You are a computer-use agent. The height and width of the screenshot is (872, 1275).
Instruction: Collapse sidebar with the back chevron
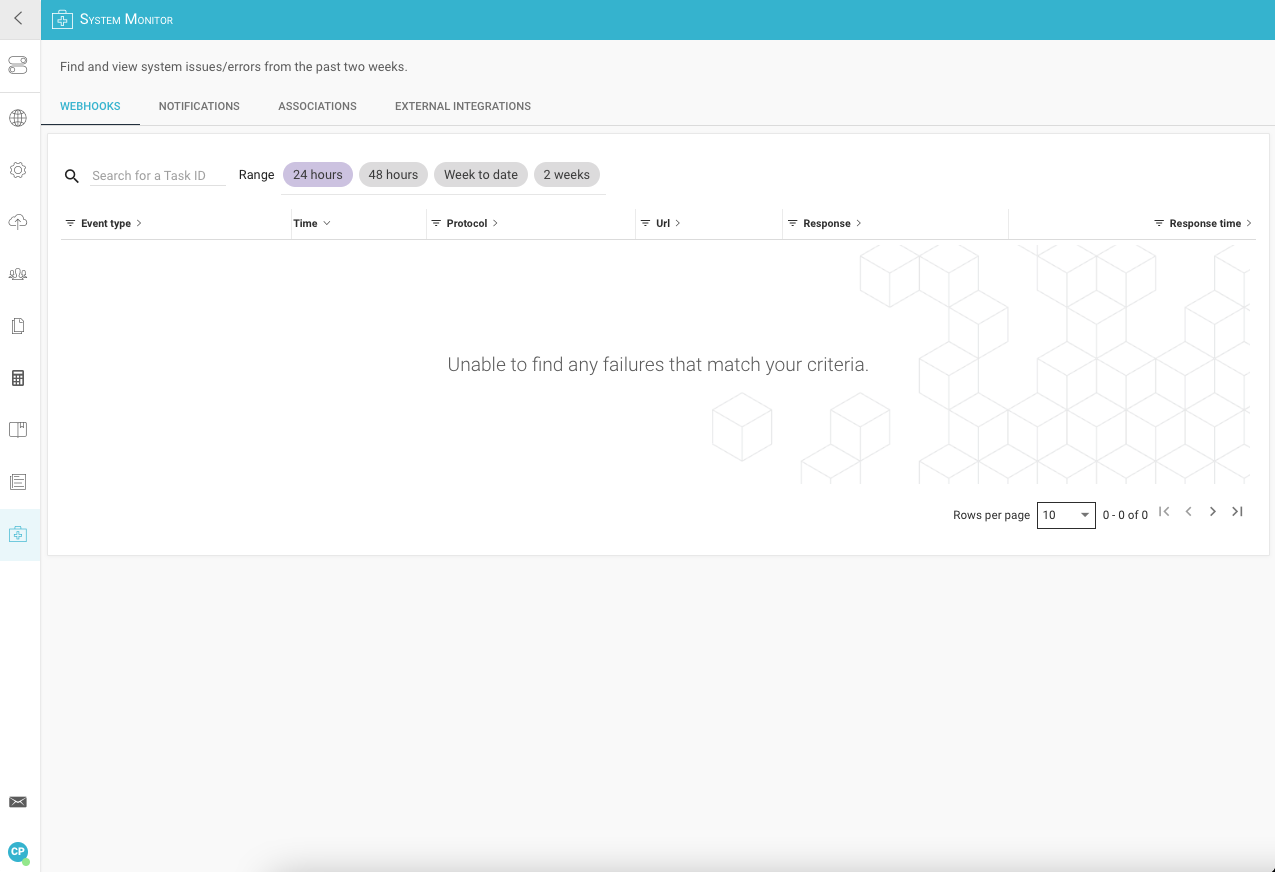point(18,18)
